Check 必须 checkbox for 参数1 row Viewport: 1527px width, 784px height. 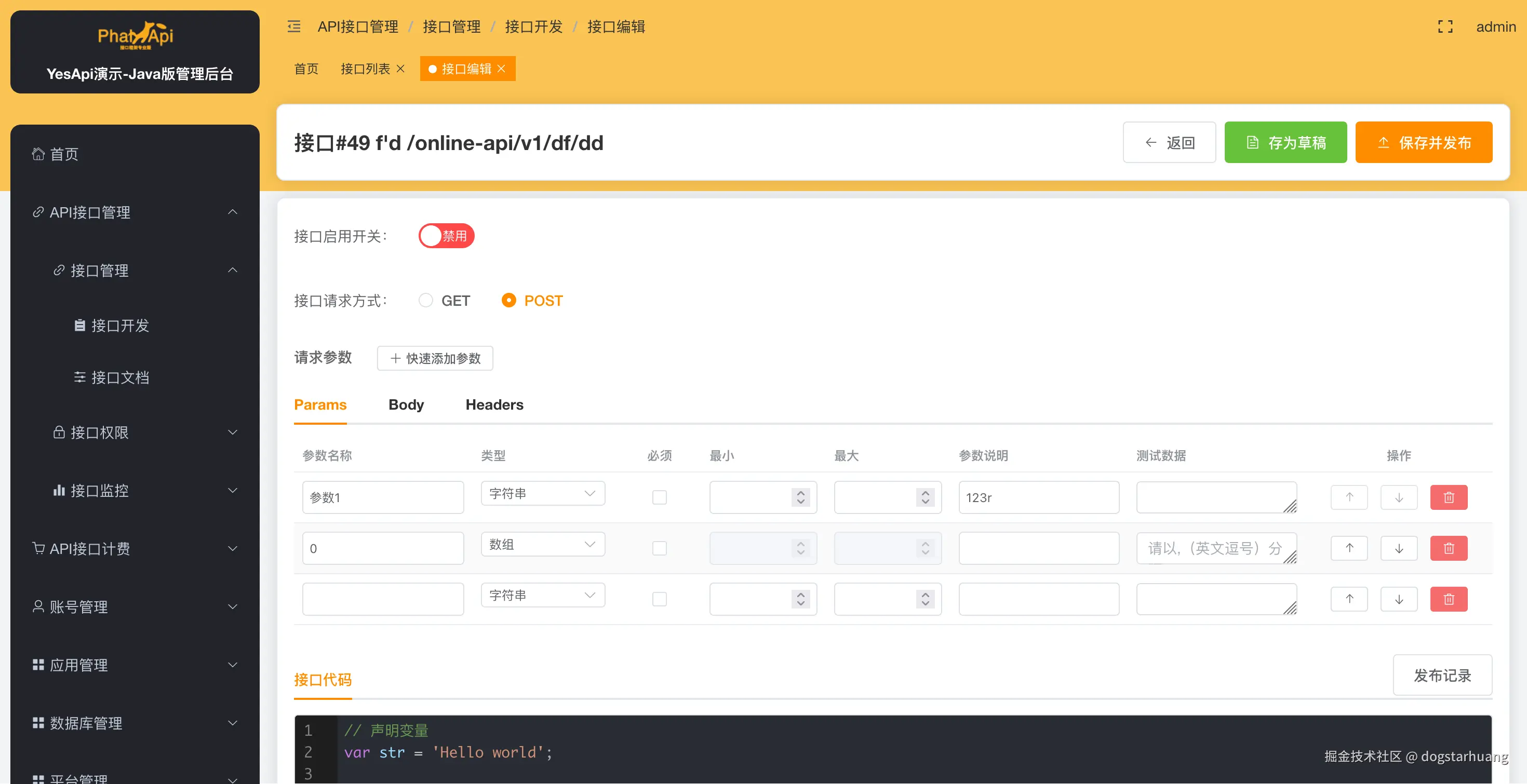tap(659, 497)
